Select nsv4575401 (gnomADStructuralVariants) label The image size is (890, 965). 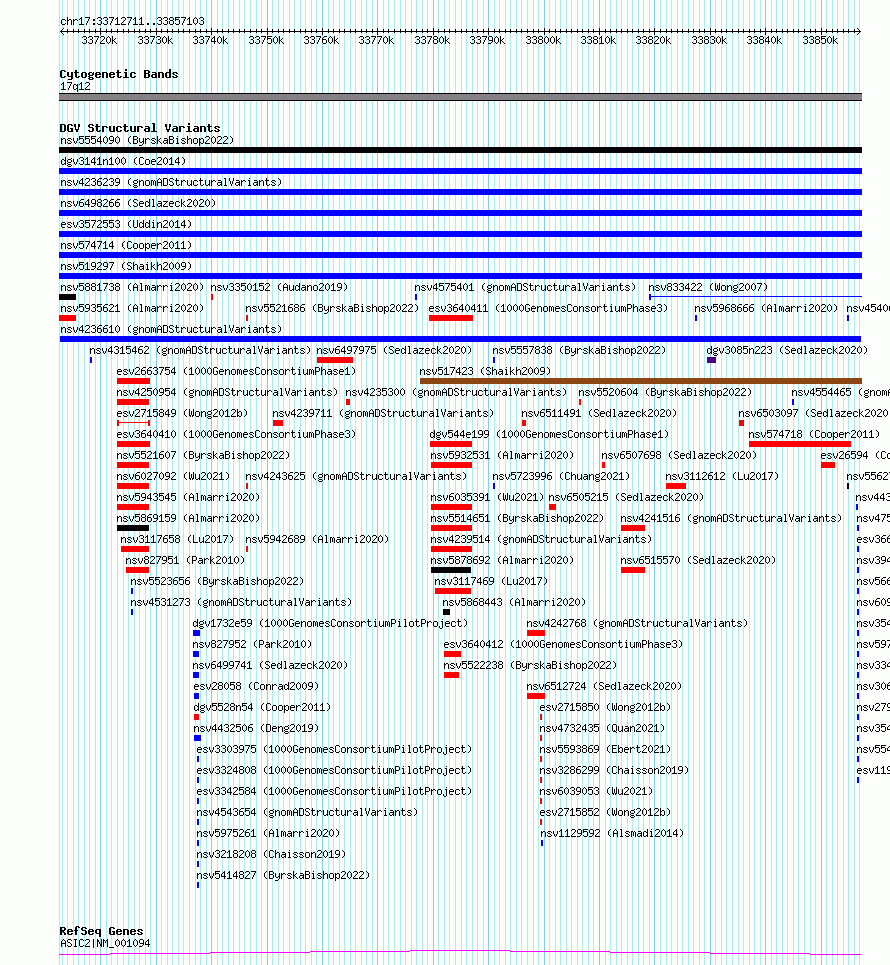pyautogui.click(x=525, y=287)
